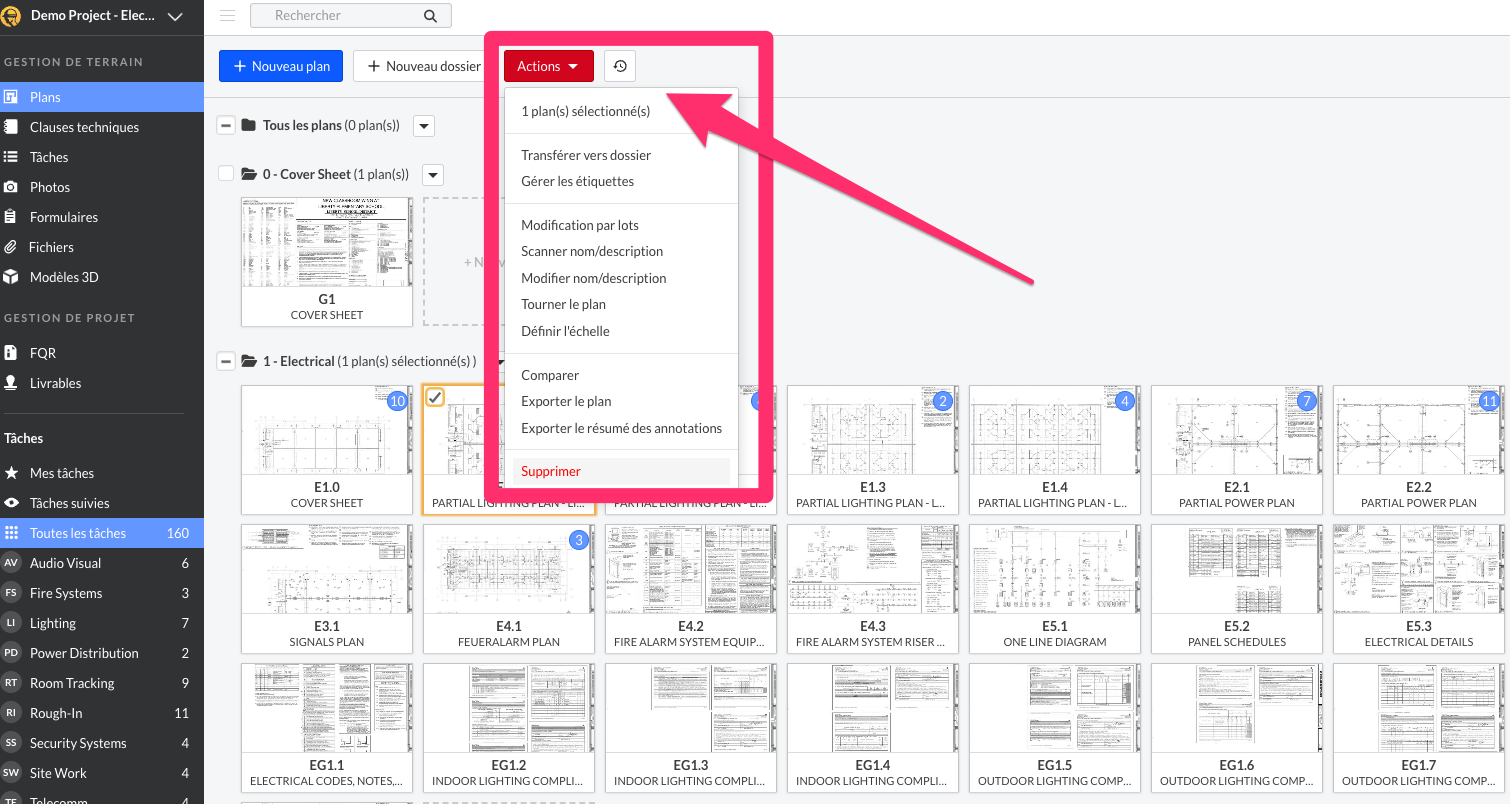
Task: Open the E1.3 Partial Lighting Plan
Action: 873,450
